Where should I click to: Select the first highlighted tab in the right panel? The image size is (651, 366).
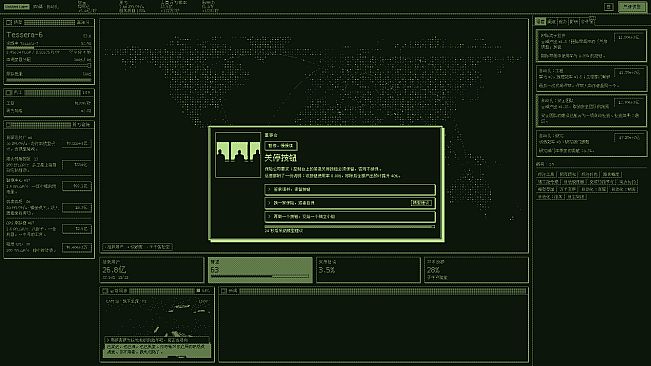point(540,21)
